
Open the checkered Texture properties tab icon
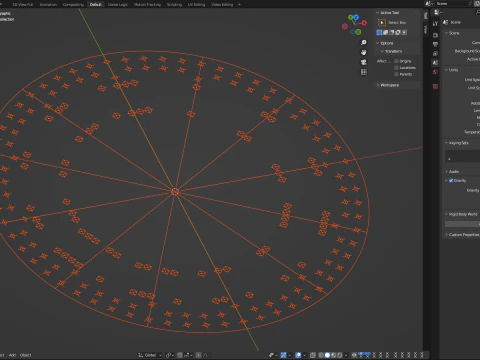(x=435, y=87)
